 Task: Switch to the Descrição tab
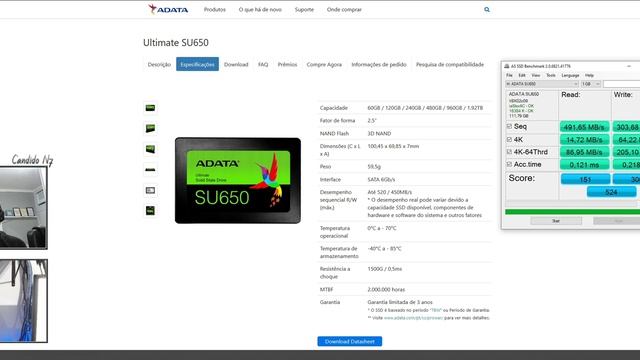coord(159,64)
